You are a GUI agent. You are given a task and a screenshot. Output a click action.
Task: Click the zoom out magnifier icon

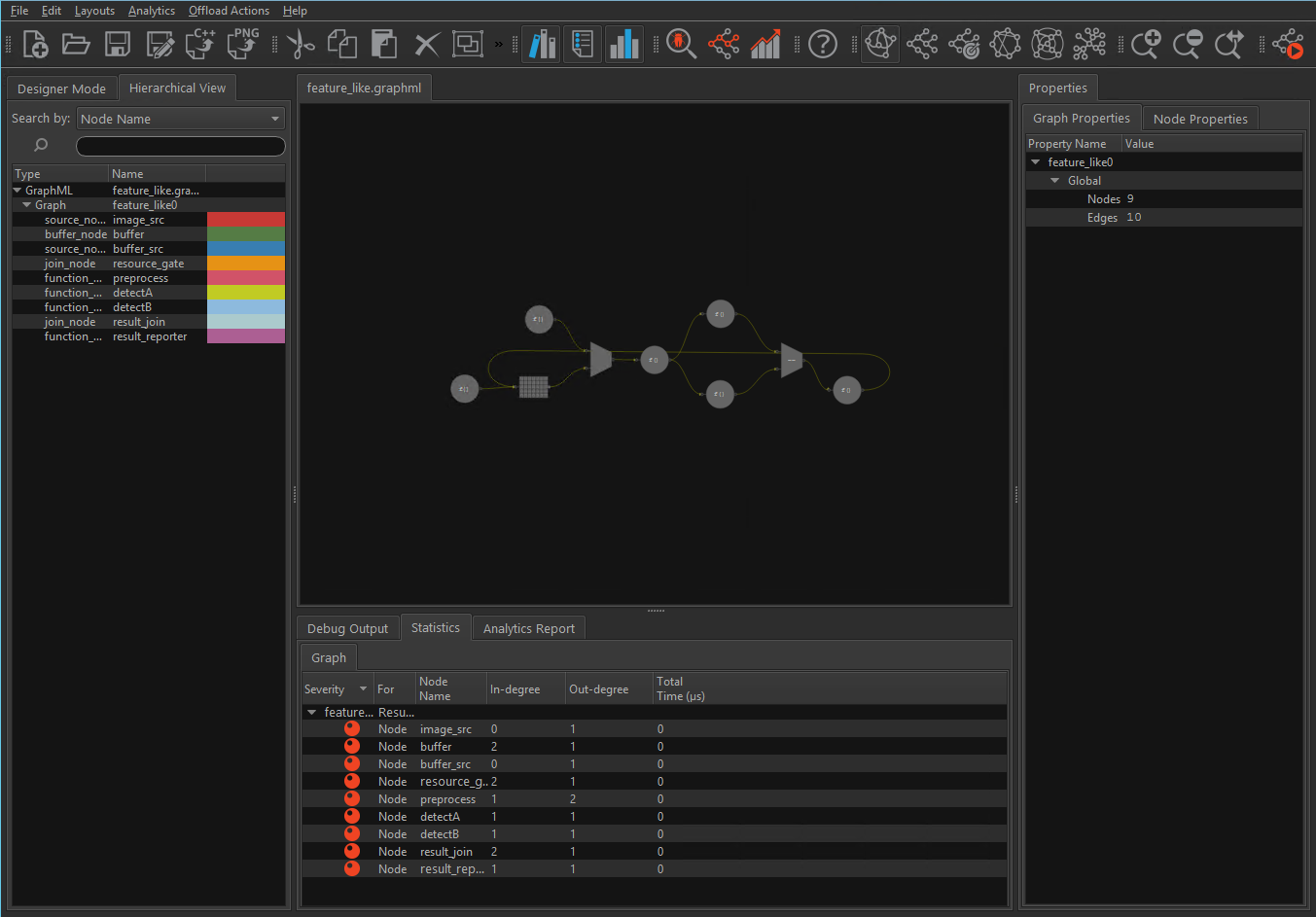coord(1187,44)
